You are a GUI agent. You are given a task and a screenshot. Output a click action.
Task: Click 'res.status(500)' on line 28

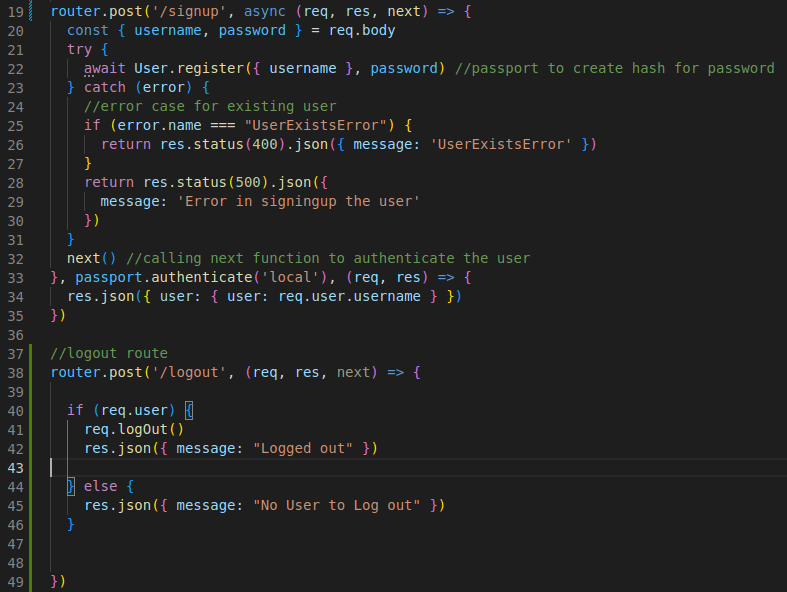[206, 182]
